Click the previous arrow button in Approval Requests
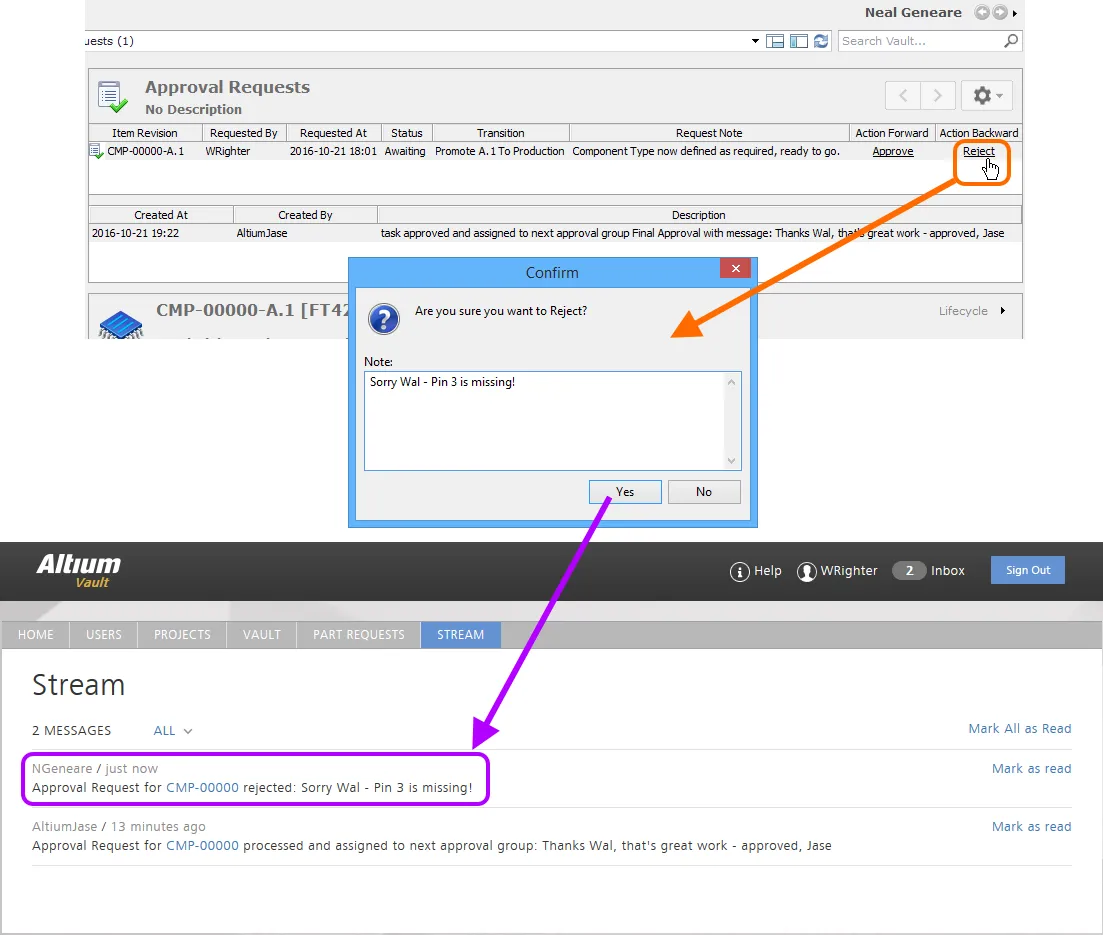Viewport: 1103px width, 935px height. click(903, 95)
